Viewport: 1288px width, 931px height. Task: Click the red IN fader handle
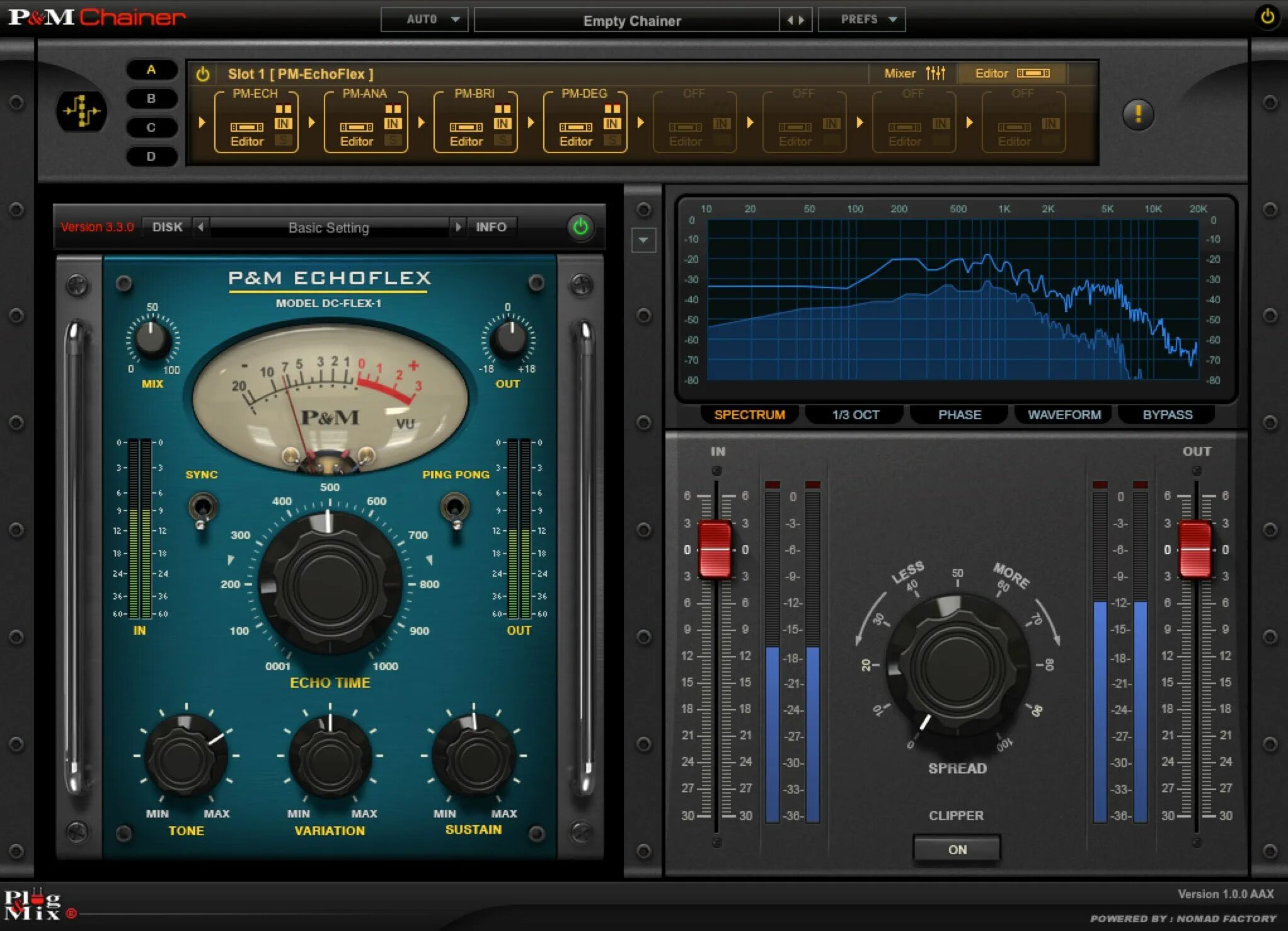[x=715, y=549]
